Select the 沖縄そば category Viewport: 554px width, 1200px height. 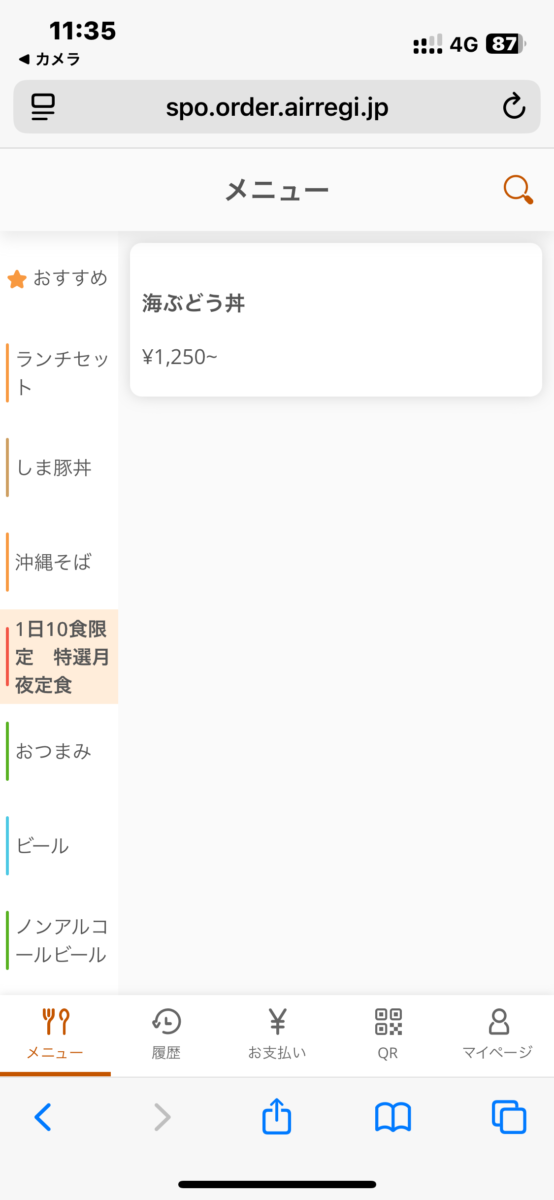pyautogui.click(x=59, y=562)
